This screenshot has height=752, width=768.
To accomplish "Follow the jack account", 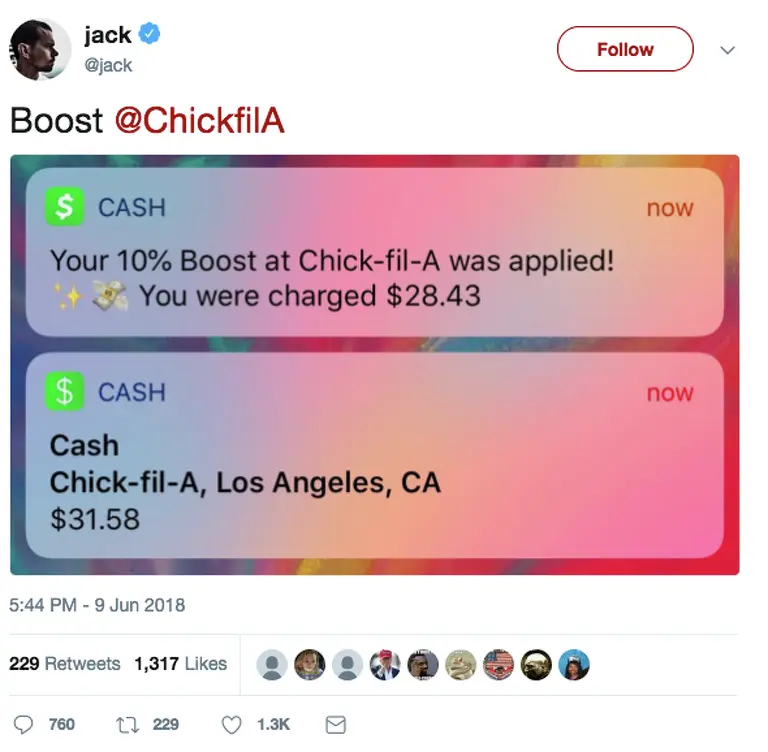I will (x=625, y=49).
